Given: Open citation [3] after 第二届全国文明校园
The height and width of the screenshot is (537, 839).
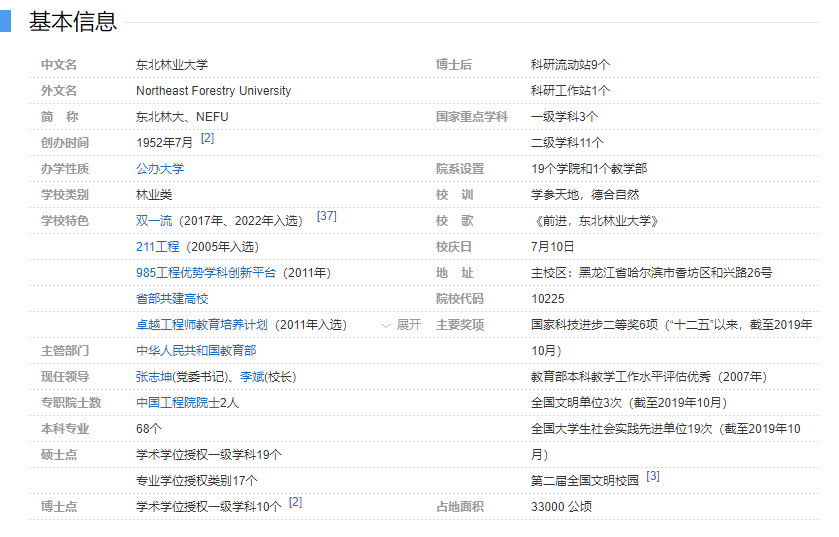Looking at the screenshot, I should (652, 476).
